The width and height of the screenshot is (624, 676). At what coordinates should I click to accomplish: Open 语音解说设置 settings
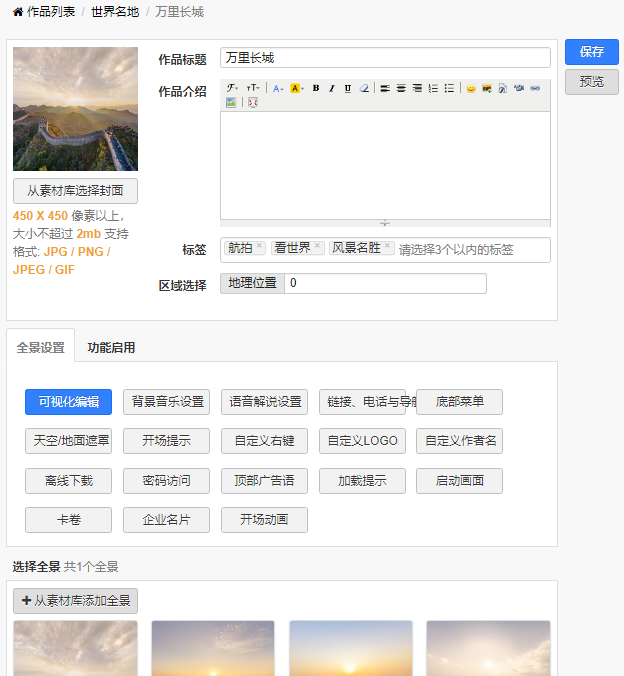pyautogui.click(x=264, y=402)
